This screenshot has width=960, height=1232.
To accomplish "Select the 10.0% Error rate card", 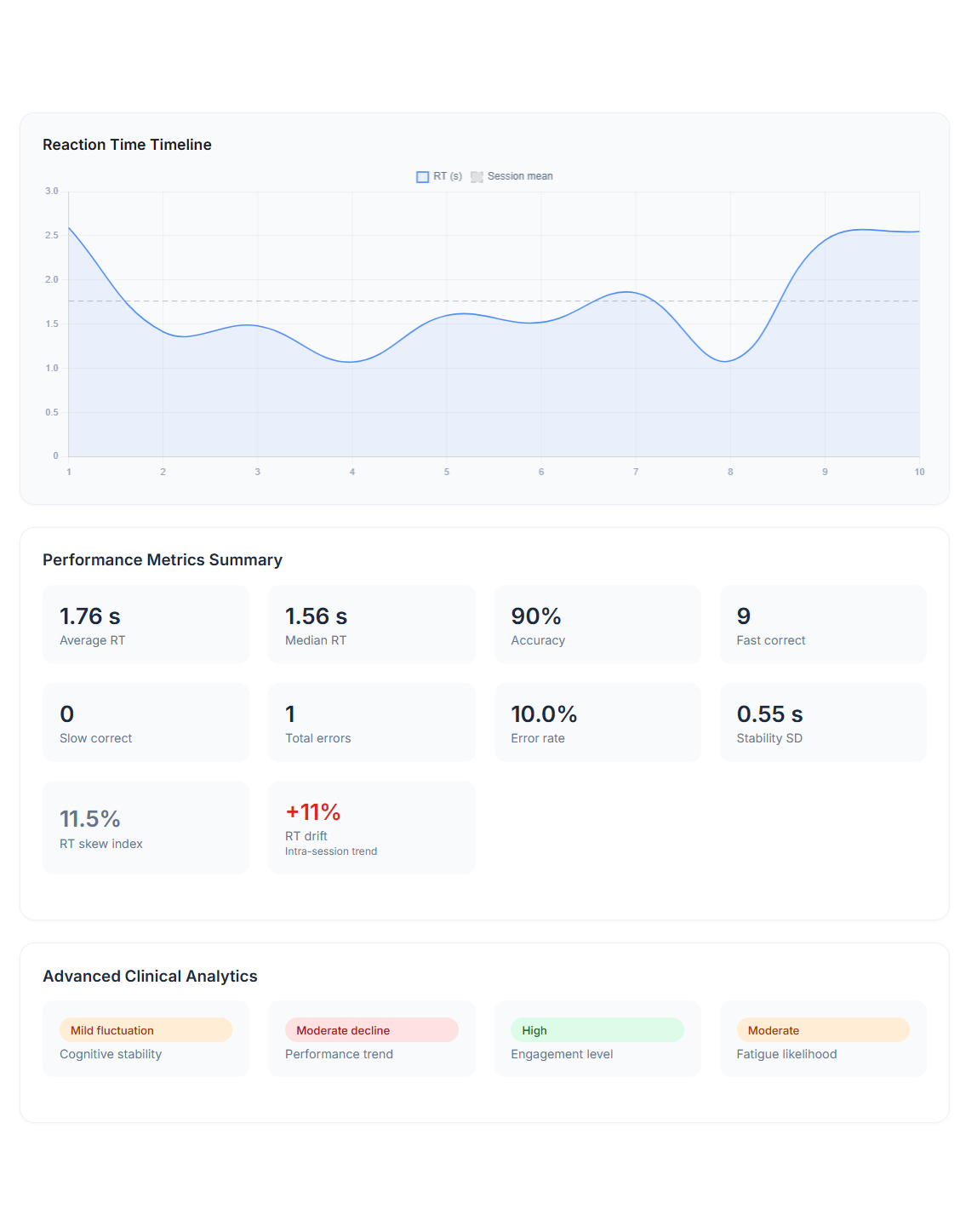I will (597, 722).
